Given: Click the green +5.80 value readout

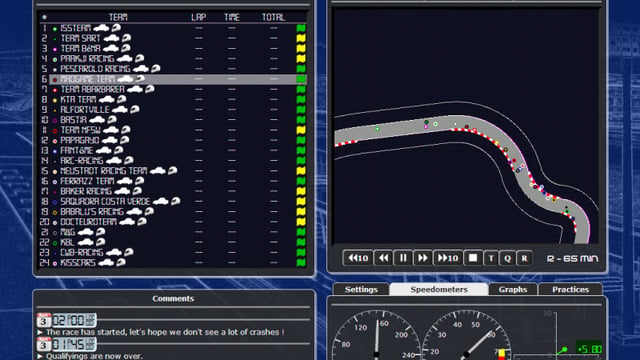Looking at the screenshot, I should [590, 349].
